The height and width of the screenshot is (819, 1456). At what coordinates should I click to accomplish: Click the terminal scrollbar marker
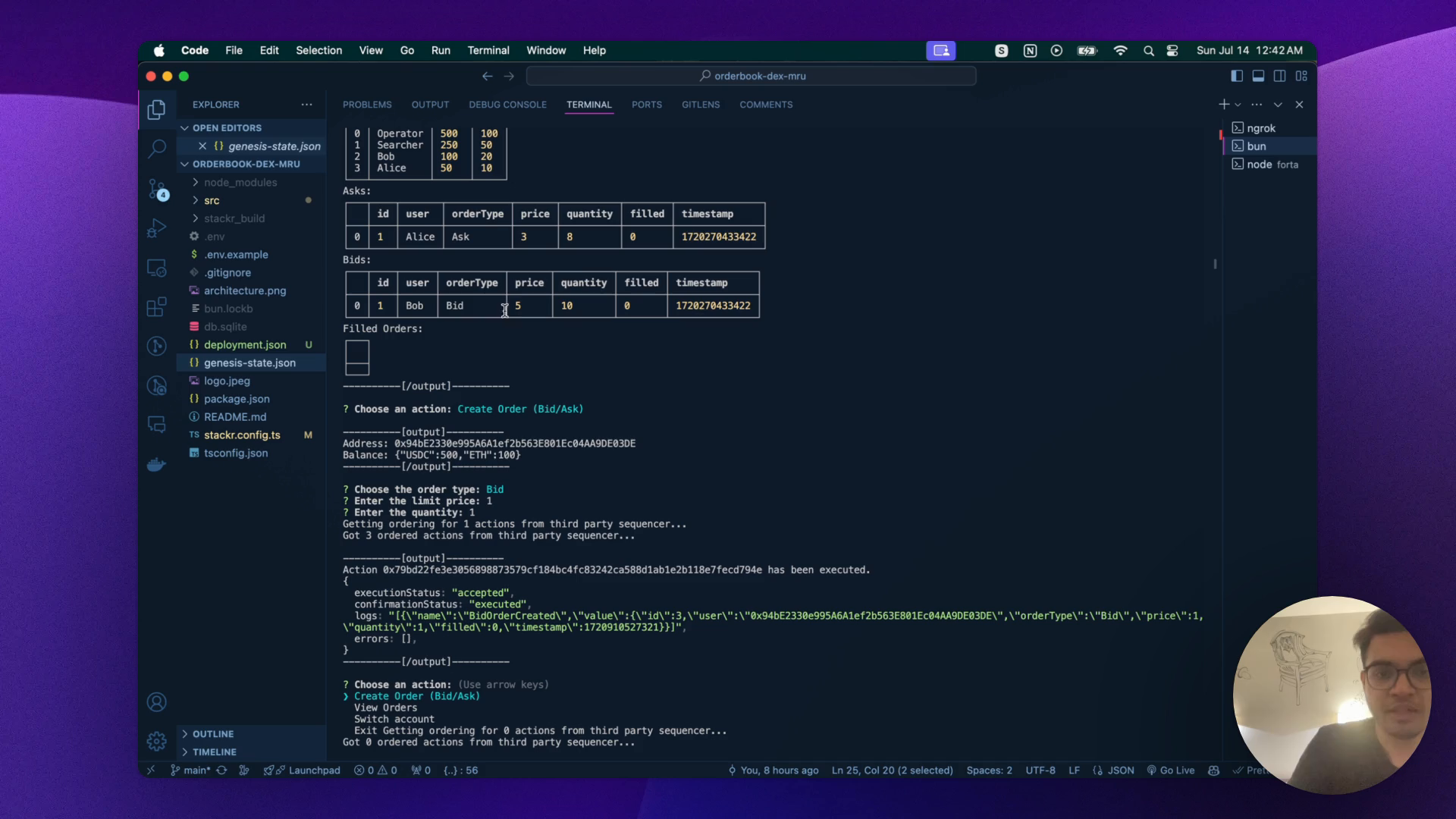(x=1215, y=264)
